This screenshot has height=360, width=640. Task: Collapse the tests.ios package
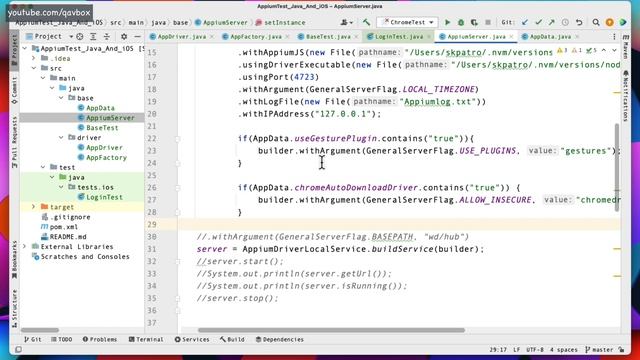pos(61,187)
